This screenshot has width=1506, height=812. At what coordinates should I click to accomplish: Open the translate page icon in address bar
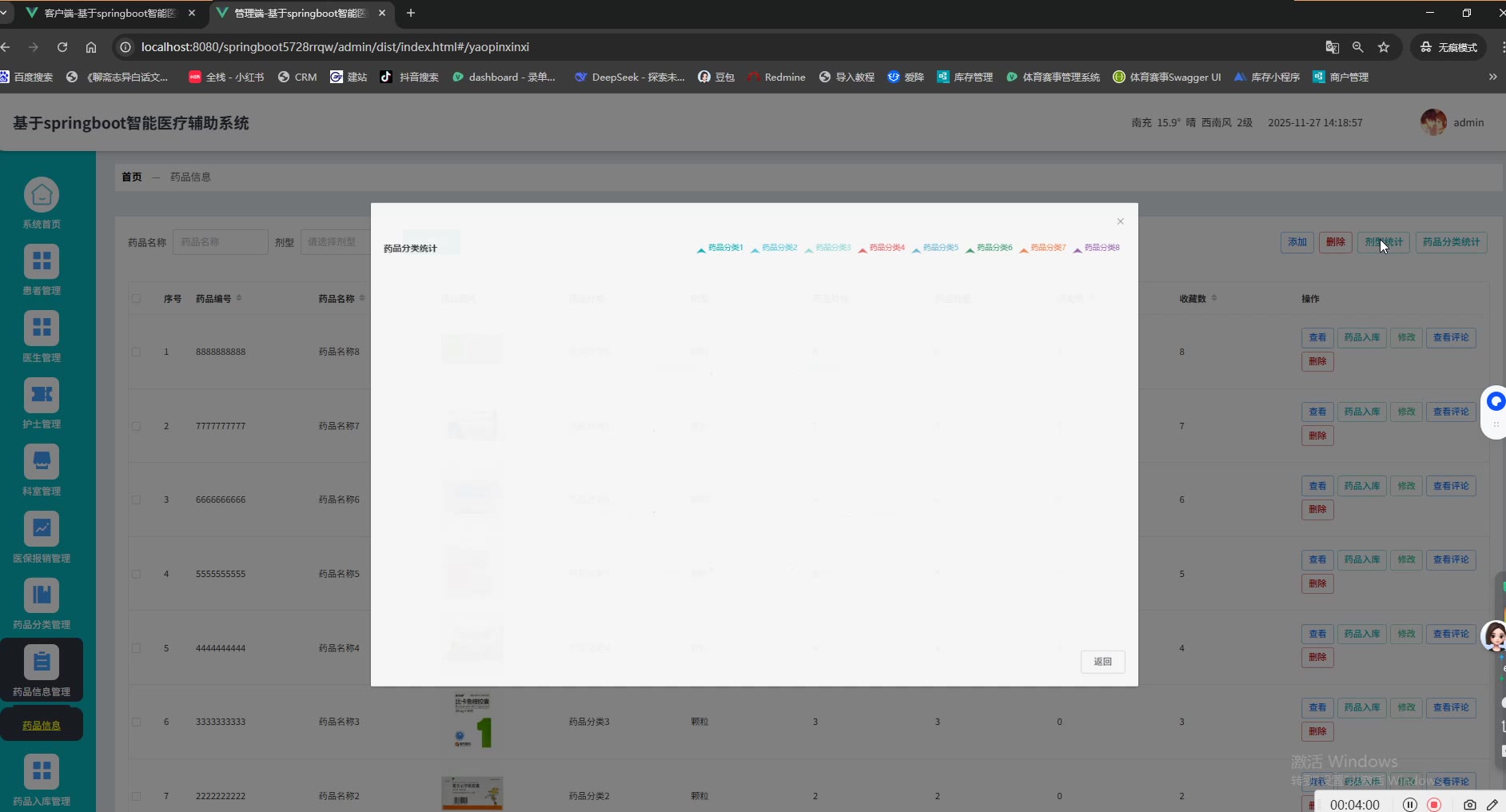(1332, 47)
